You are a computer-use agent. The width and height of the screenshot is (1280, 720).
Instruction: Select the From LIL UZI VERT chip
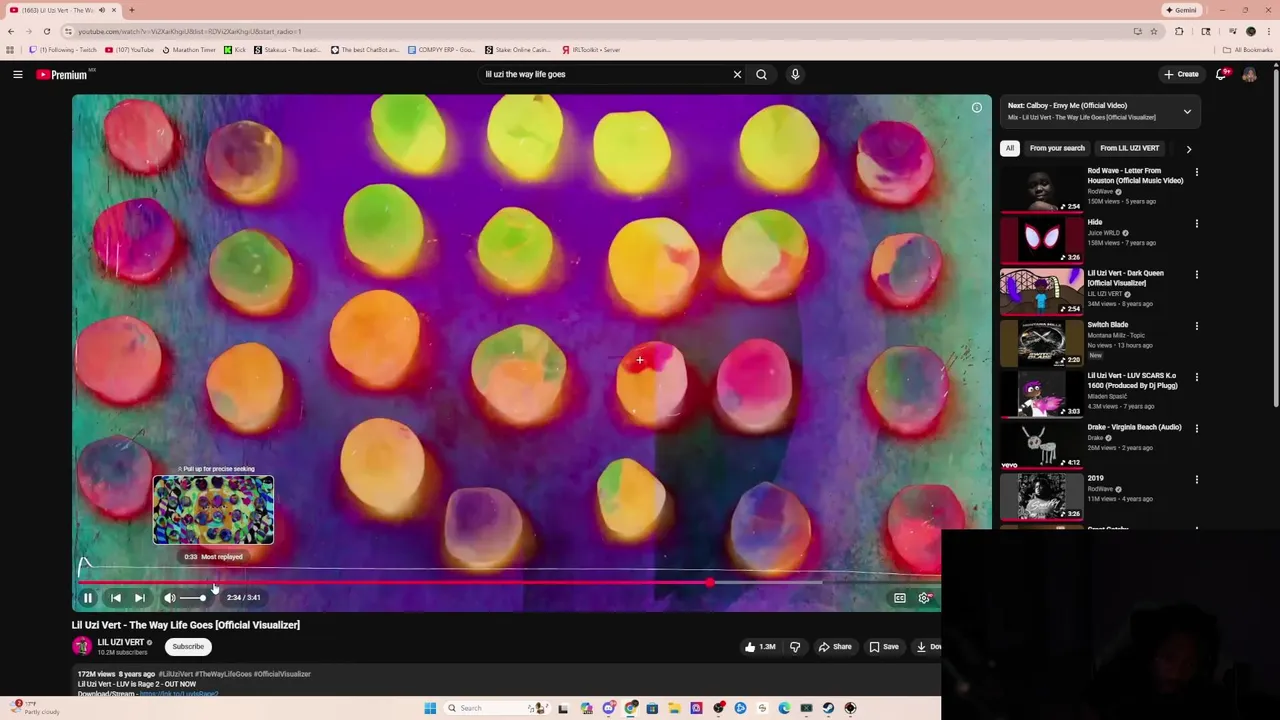[x=1130, y=148]
